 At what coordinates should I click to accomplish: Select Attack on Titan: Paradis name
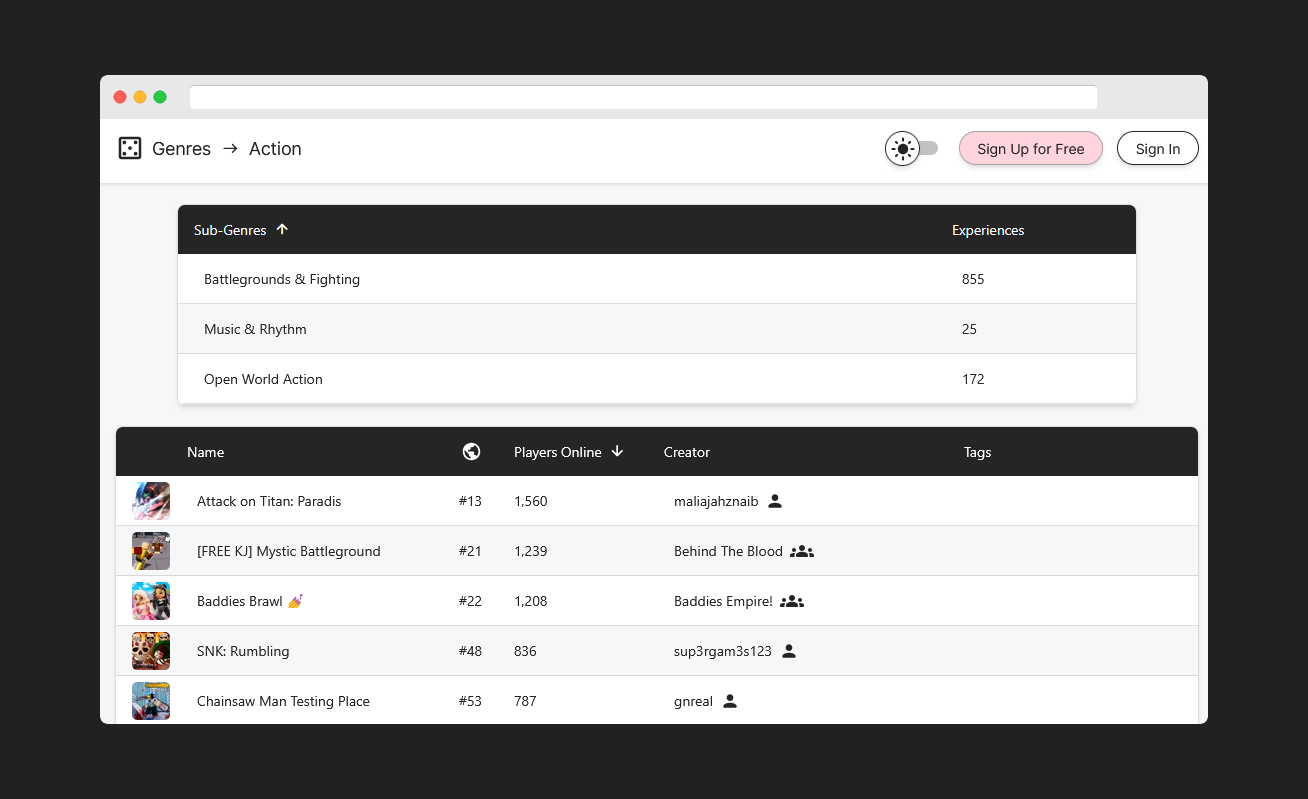pos(269,501)
